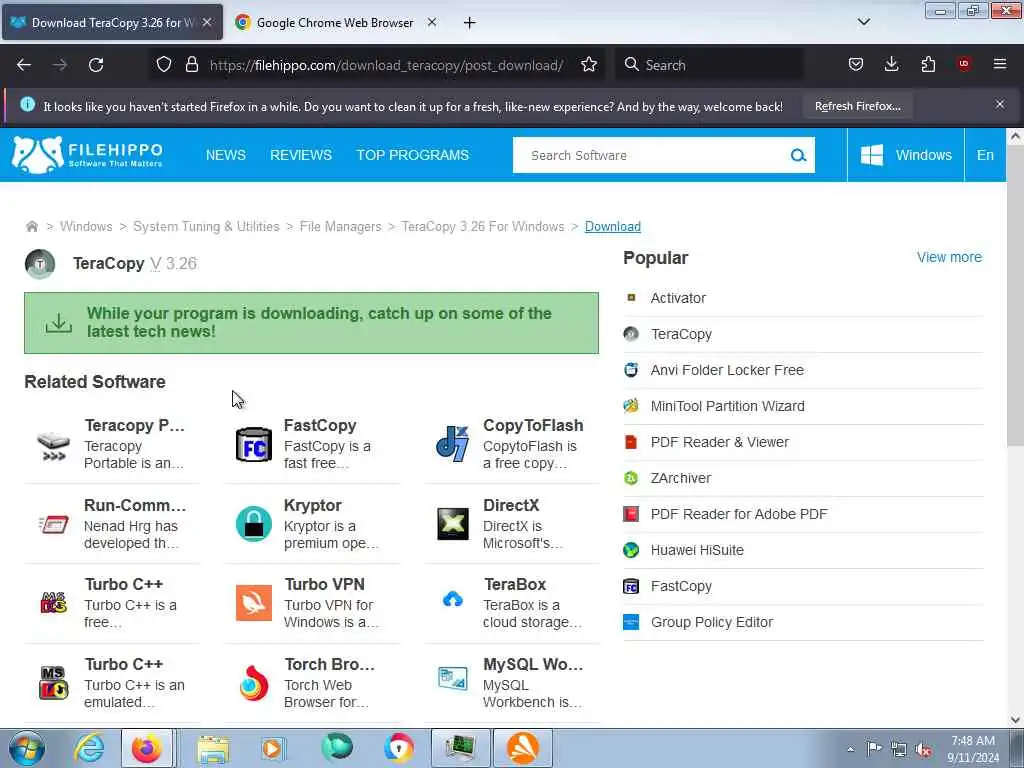Screen dimensions: 1024x768
Task: Open the File Managers breadcrumb
Action: (340, 227)
